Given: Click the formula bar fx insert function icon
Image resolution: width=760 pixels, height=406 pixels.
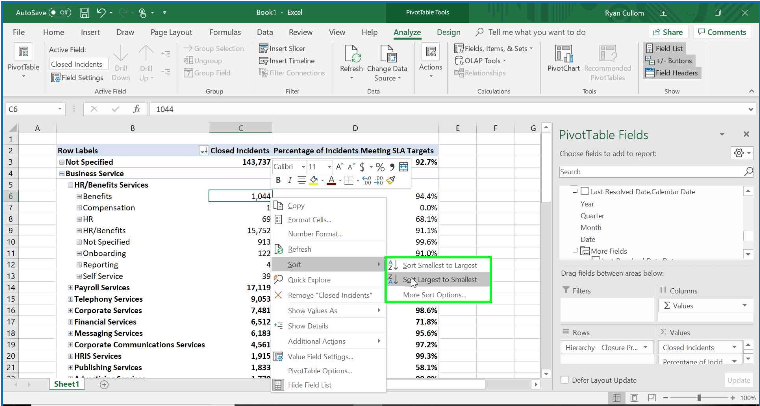Looking at the screenshot, I should point(137,109).
